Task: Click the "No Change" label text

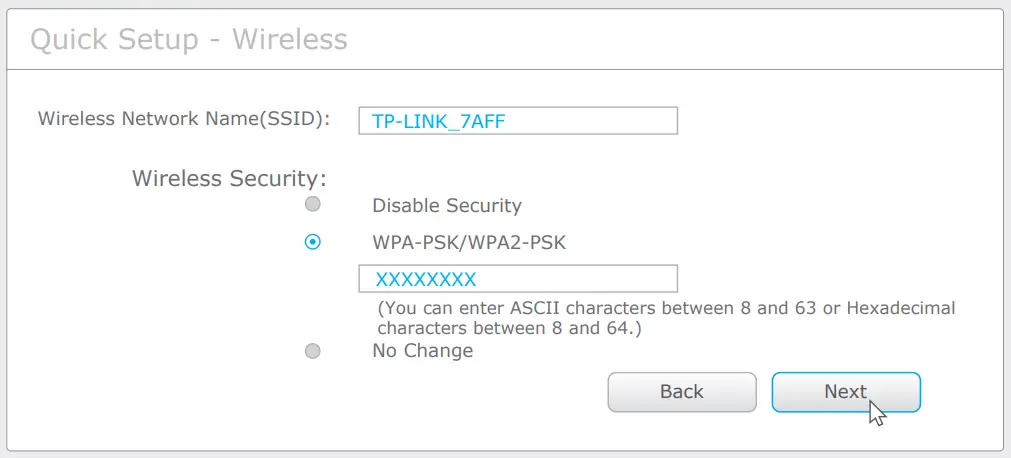Action: tap(422, 351)
